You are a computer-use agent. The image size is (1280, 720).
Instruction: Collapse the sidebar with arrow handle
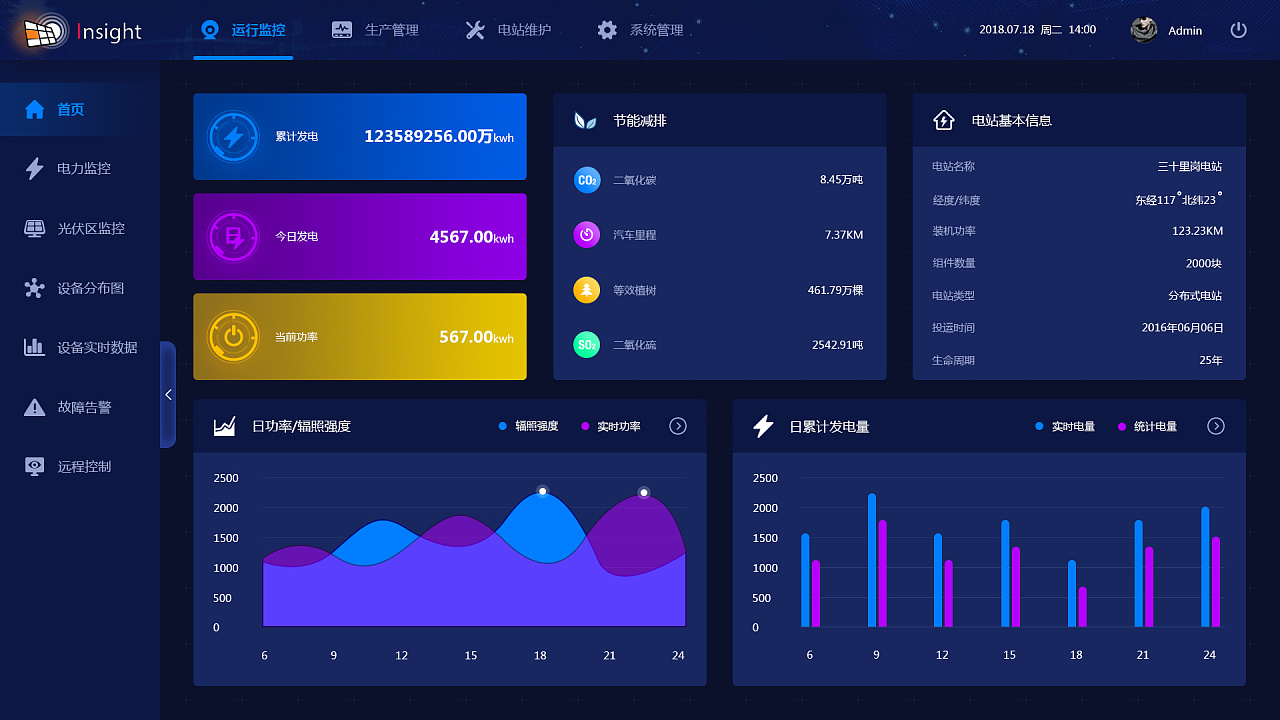(x=168, y=395)
